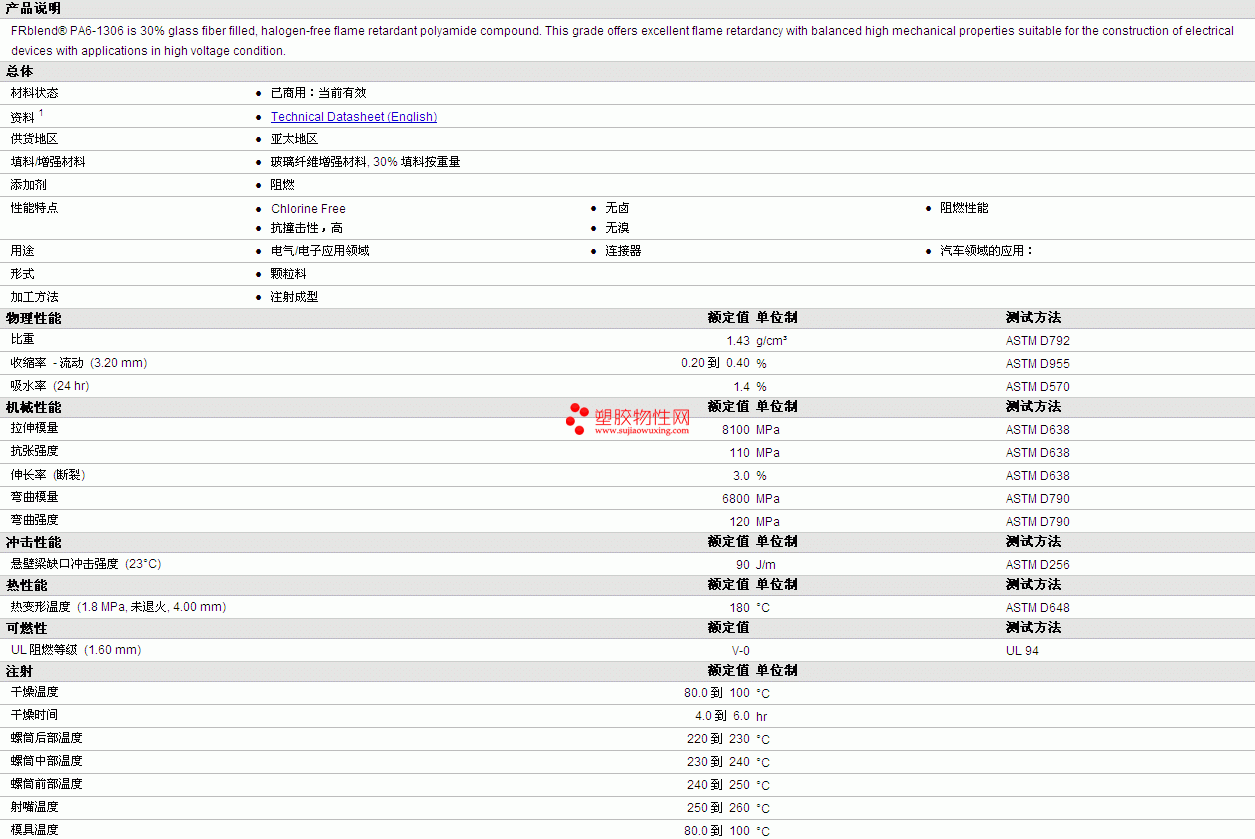Select the 收缩率 - 流动 row label

pos(79,363)
